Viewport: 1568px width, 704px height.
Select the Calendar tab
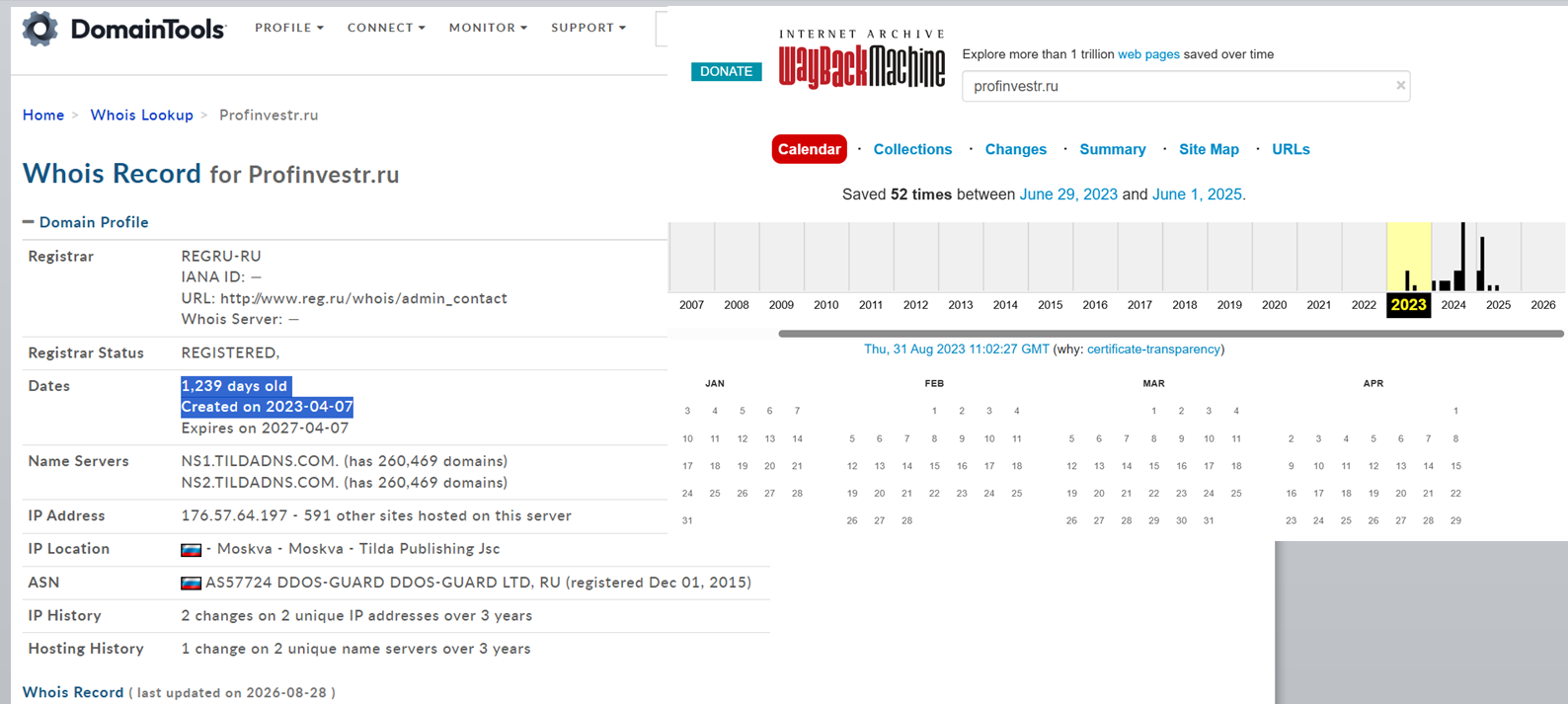[x=809, y=149]
